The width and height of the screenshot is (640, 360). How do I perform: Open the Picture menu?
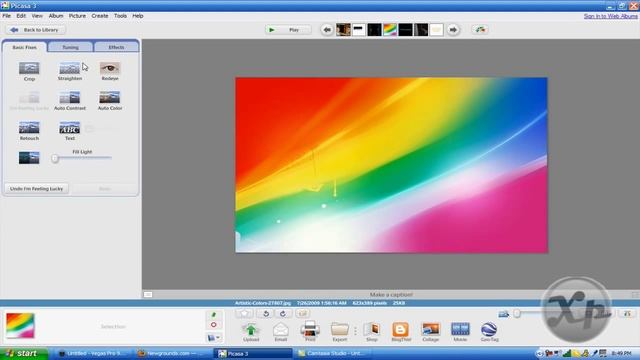tap(77, 16)
